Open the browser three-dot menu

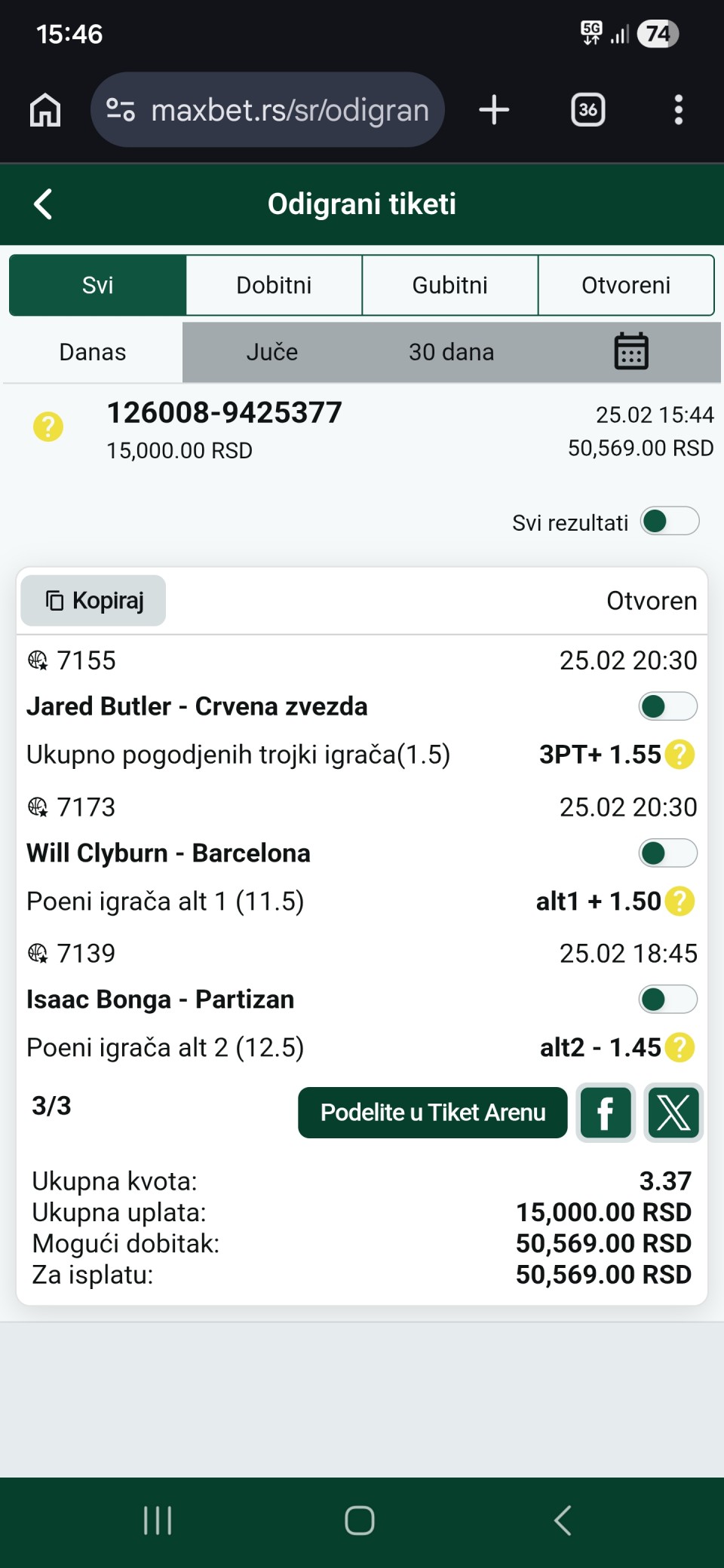[679, 110]
